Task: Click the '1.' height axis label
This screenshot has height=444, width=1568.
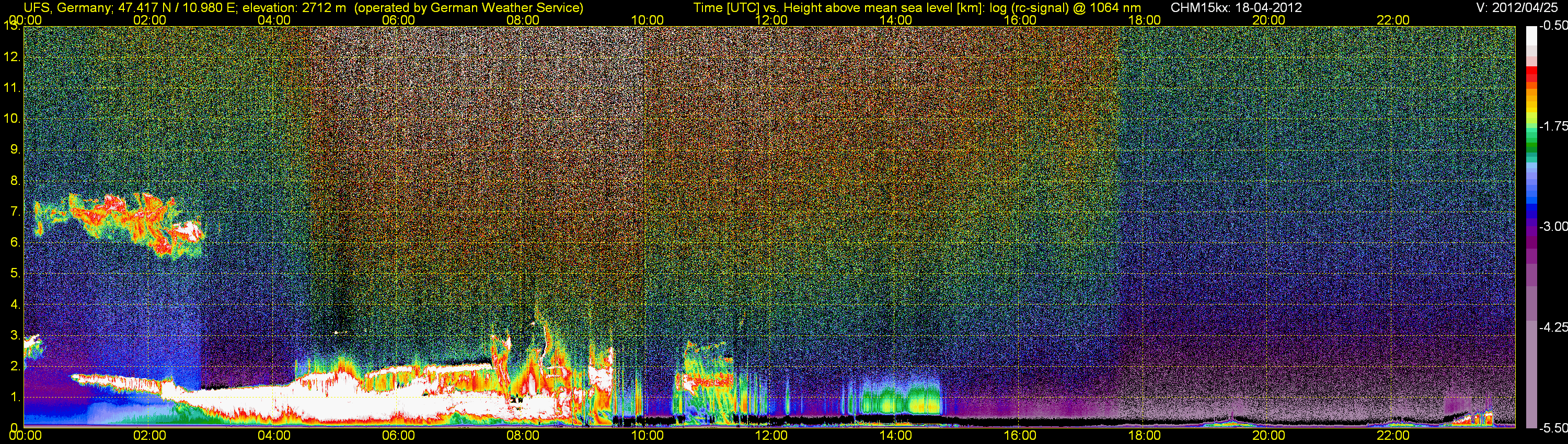Action: [15, 396]
